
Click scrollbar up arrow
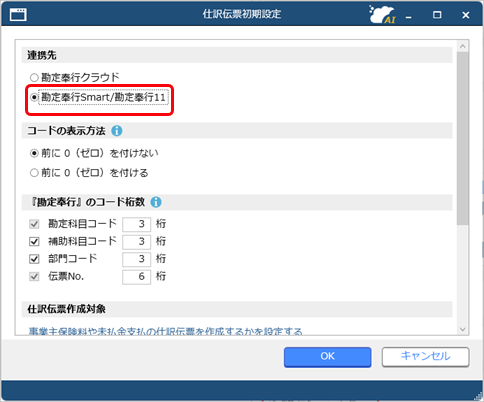(x=463, y=46)
